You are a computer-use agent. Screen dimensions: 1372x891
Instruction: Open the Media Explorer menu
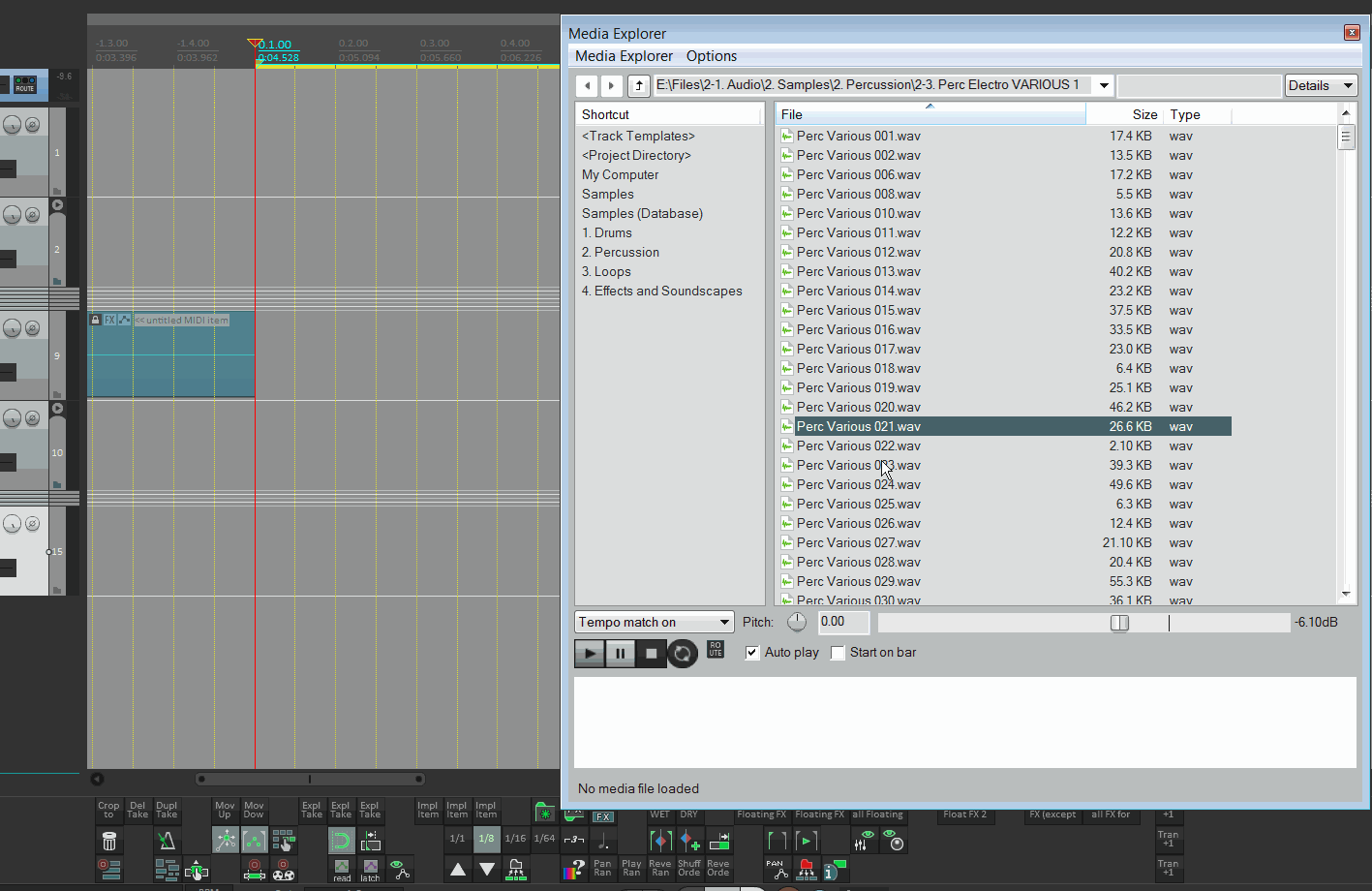pyautogui.click(x=624, y=56)
